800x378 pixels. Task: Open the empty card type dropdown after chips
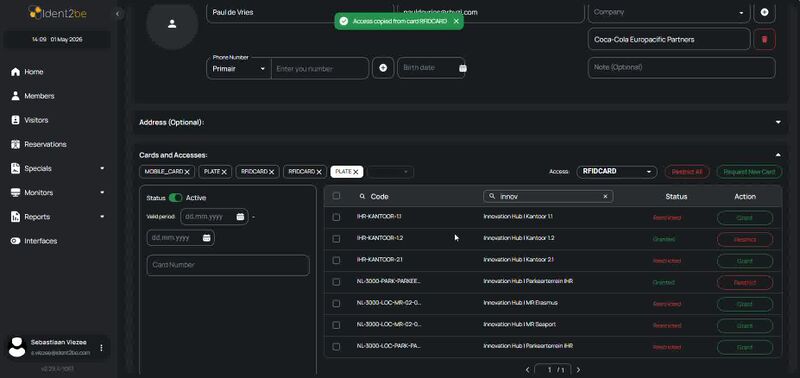pyautogui.click(x=391, y=172)
